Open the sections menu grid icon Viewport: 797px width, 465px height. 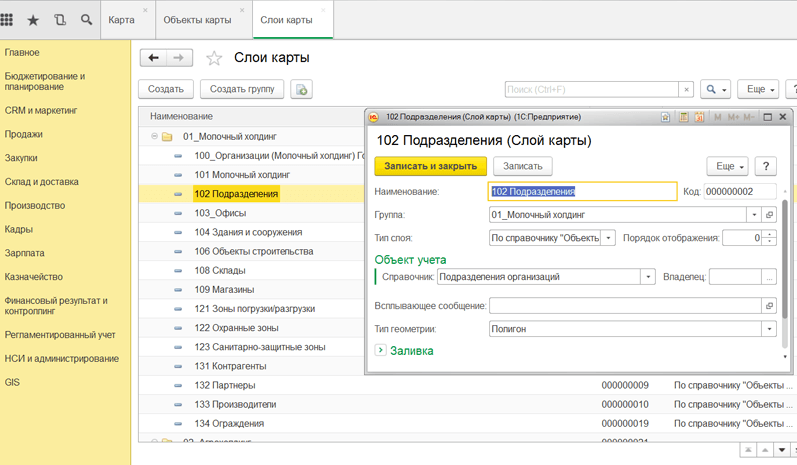[8, 20]
